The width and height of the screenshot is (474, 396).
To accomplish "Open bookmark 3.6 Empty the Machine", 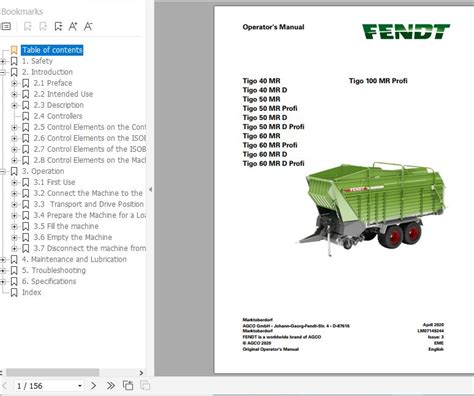I will click(x=73, y=237).
